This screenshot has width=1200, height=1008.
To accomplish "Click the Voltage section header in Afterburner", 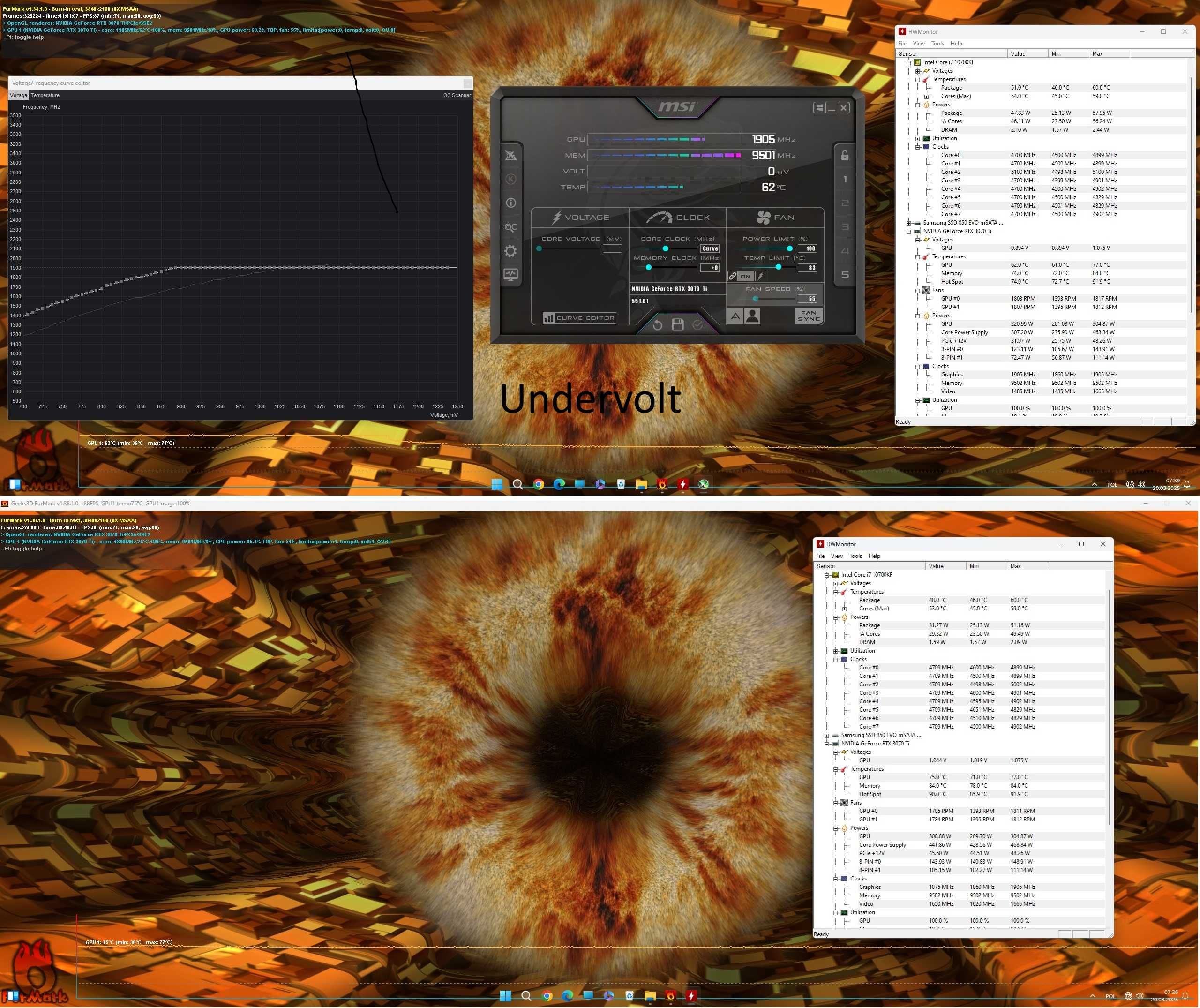I will (580, 217).
